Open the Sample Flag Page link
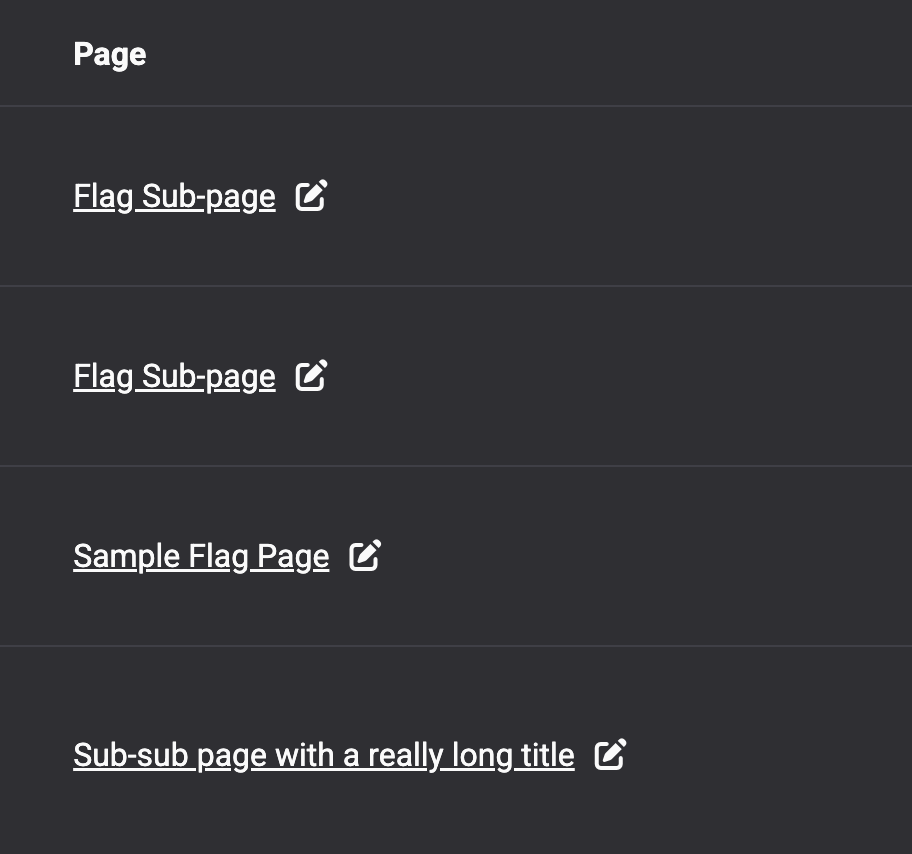This screenshot has width=912, height=854. click(x=201, y=556)
